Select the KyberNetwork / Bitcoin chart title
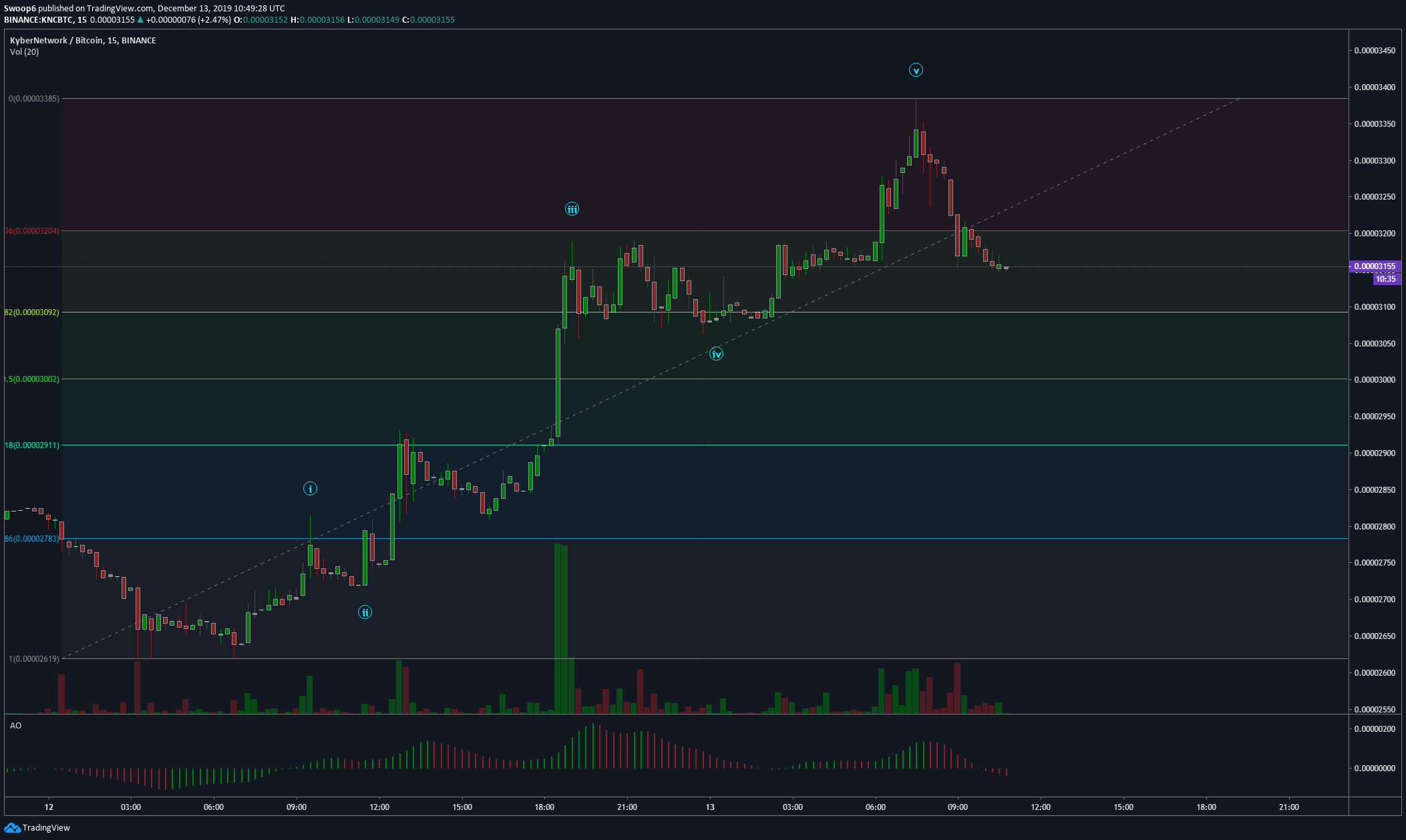The height and width of the screenshot is (840, 1406). click(x=83, y=41)
